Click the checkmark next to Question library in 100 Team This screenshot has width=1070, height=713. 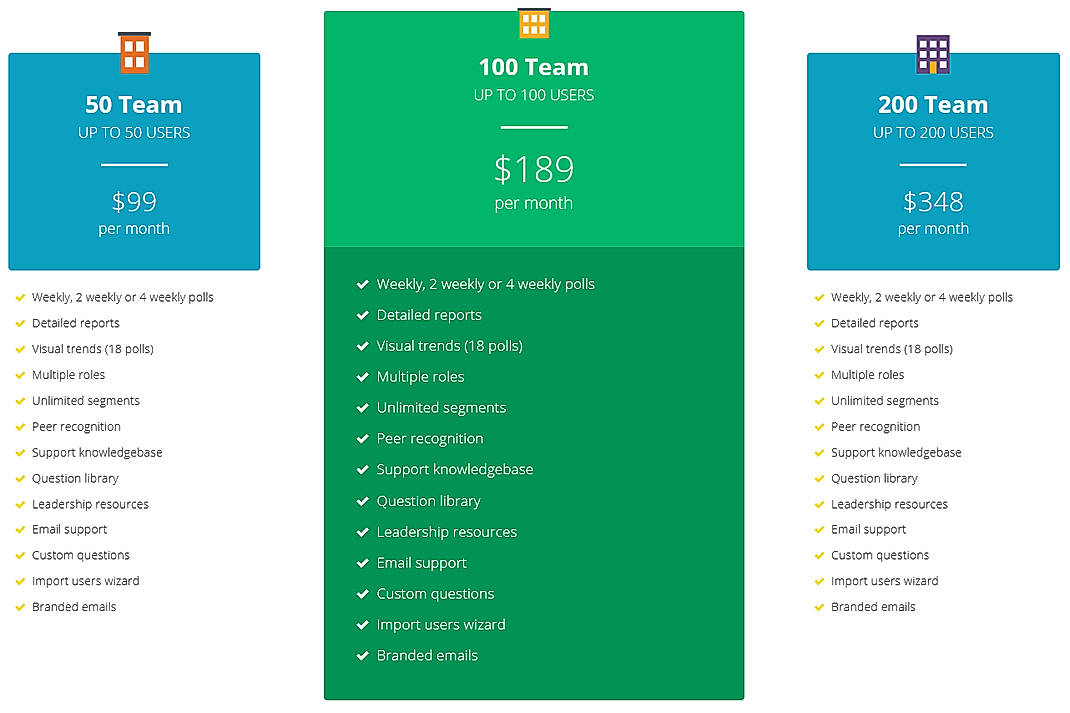(362, 501)
